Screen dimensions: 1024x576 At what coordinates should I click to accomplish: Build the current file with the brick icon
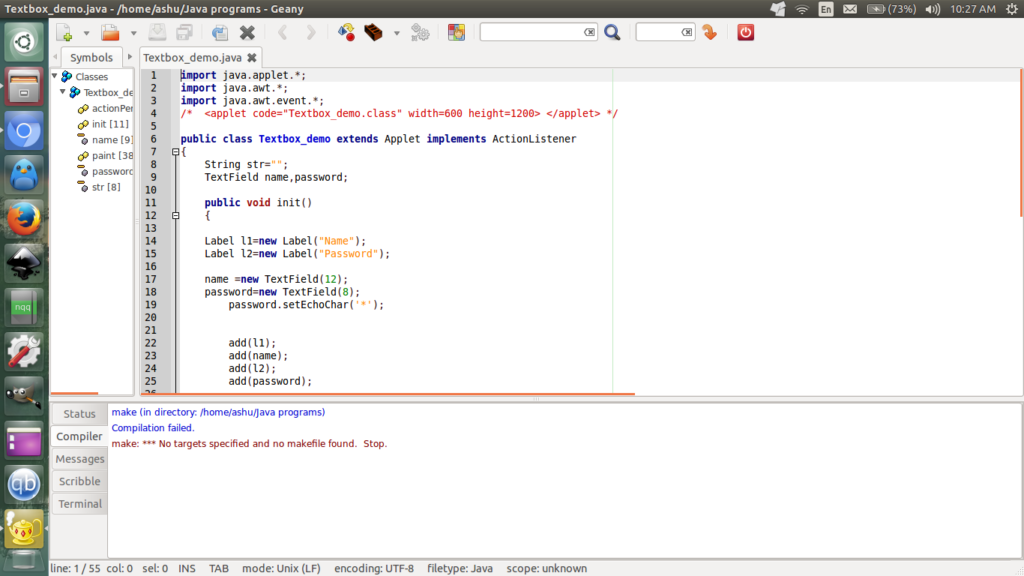374,33
